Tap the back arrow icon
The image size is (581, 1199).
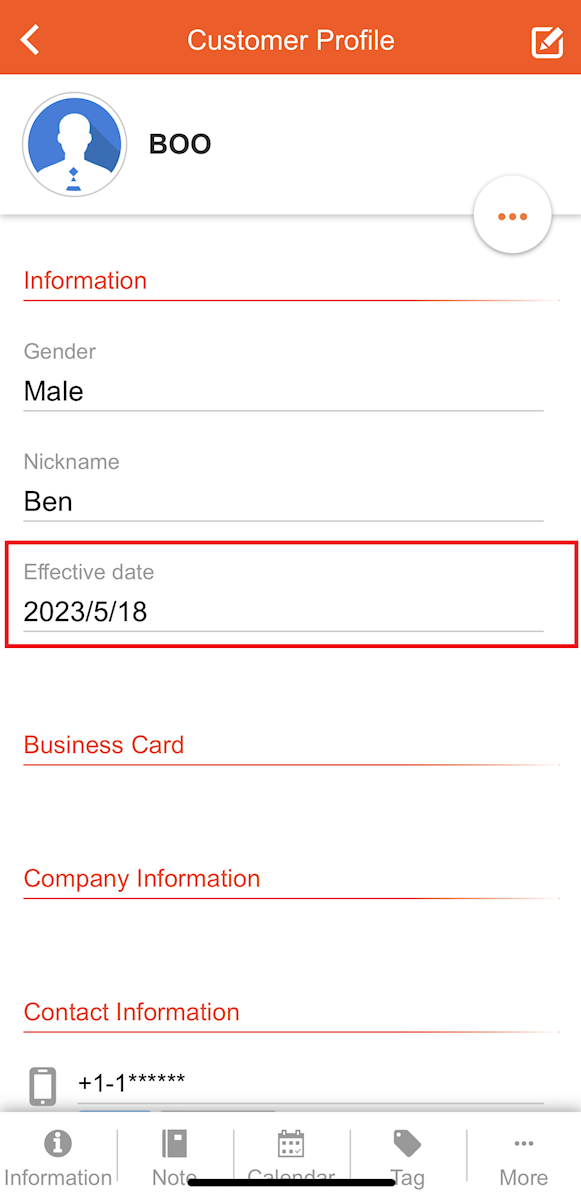30,40
